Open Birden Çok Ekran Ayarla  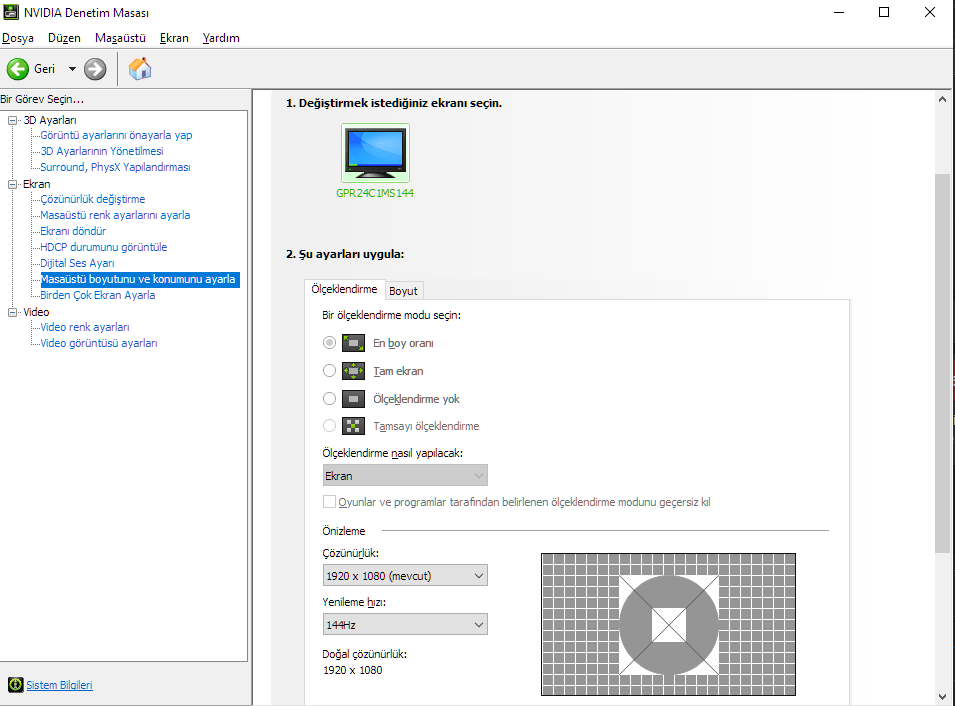coord(97,295)
